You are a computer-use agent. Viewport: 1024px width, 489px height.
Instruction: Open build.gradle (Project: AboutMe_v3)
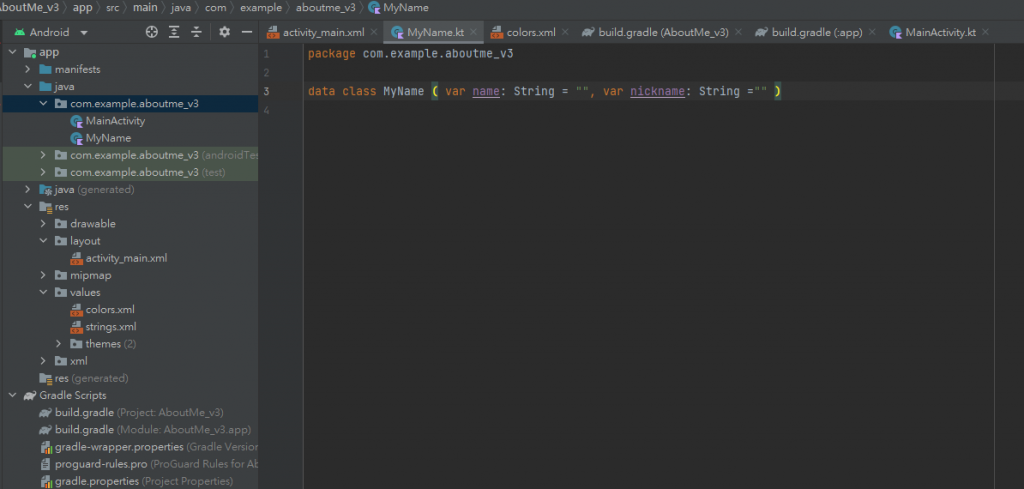pos(139,413)
